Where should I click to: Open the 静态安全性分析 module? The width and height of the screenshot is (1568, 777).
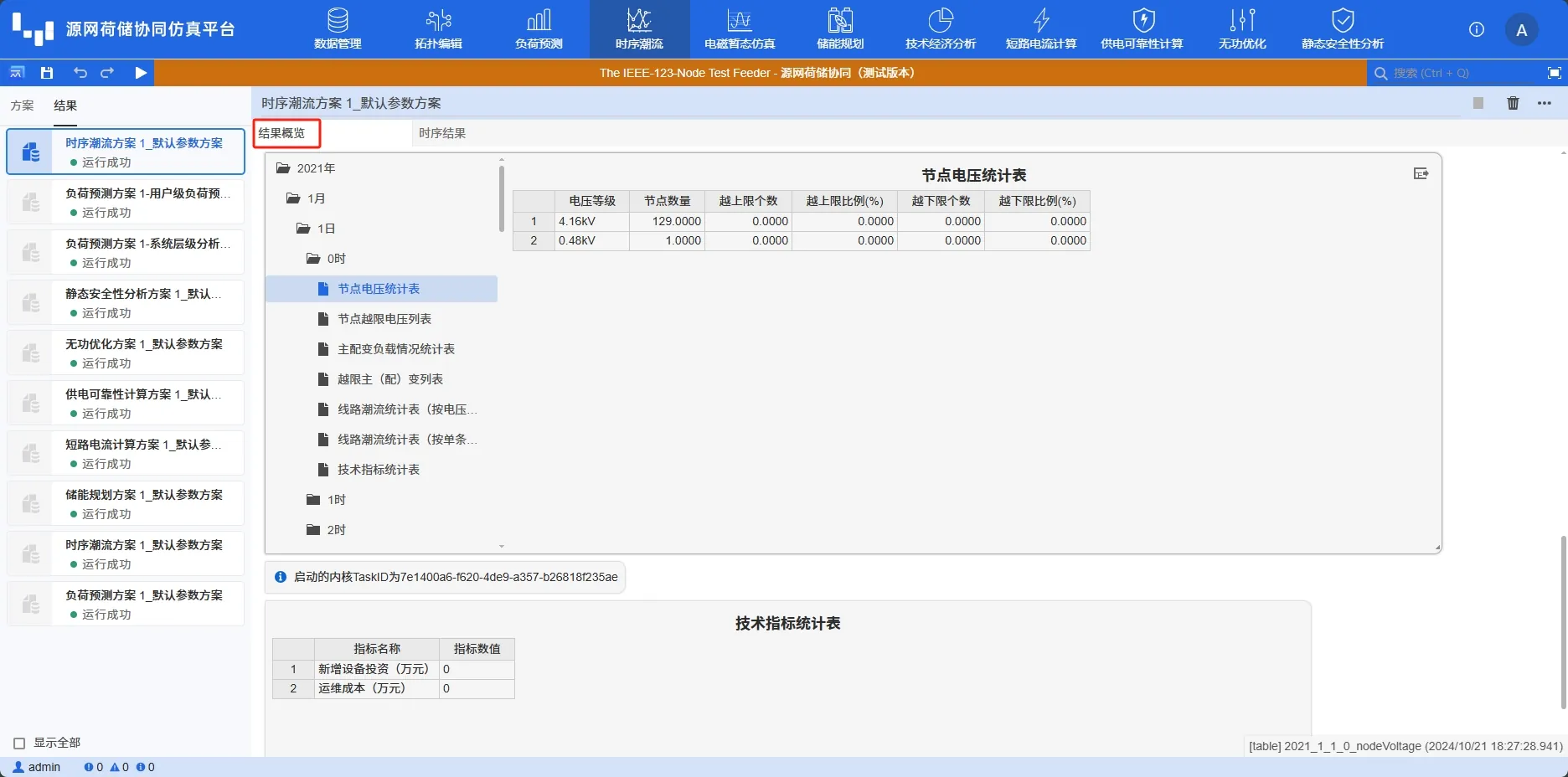pyautogui.click(x=1343, y=28)
